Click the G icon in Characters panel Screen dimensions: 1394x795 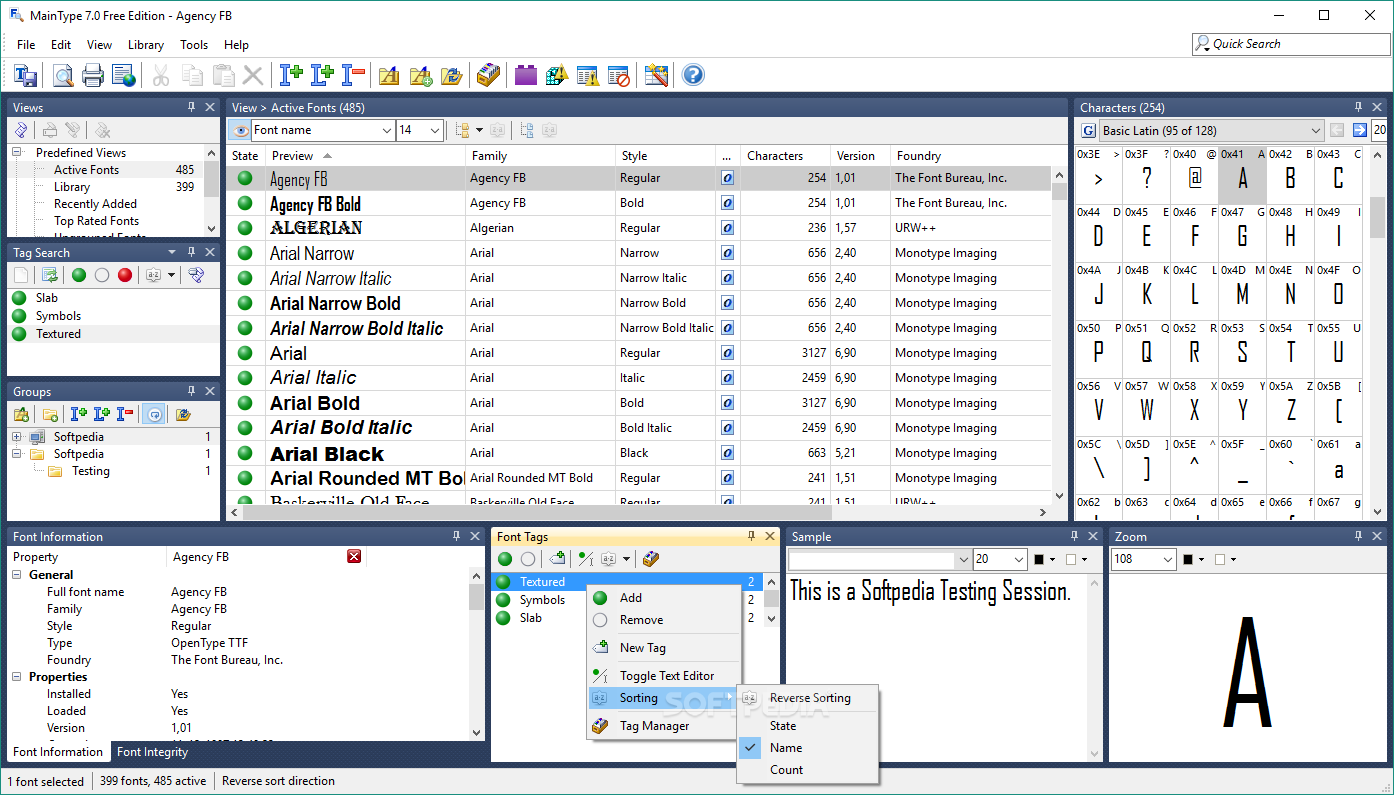[x=1088, y=130]
